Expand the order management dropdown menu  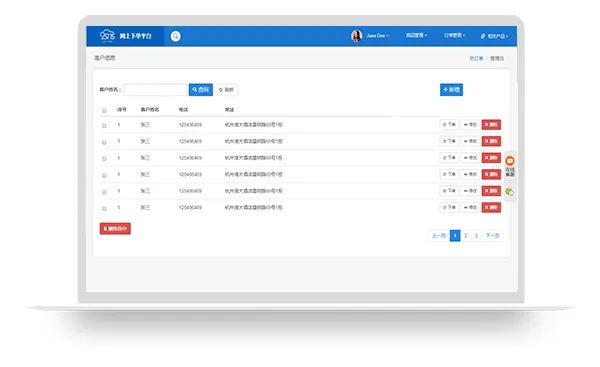tap(455, 35)
